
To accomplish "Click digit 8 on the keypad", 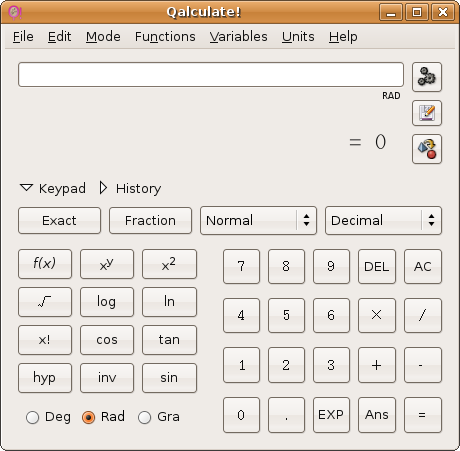I will [286, 266].
